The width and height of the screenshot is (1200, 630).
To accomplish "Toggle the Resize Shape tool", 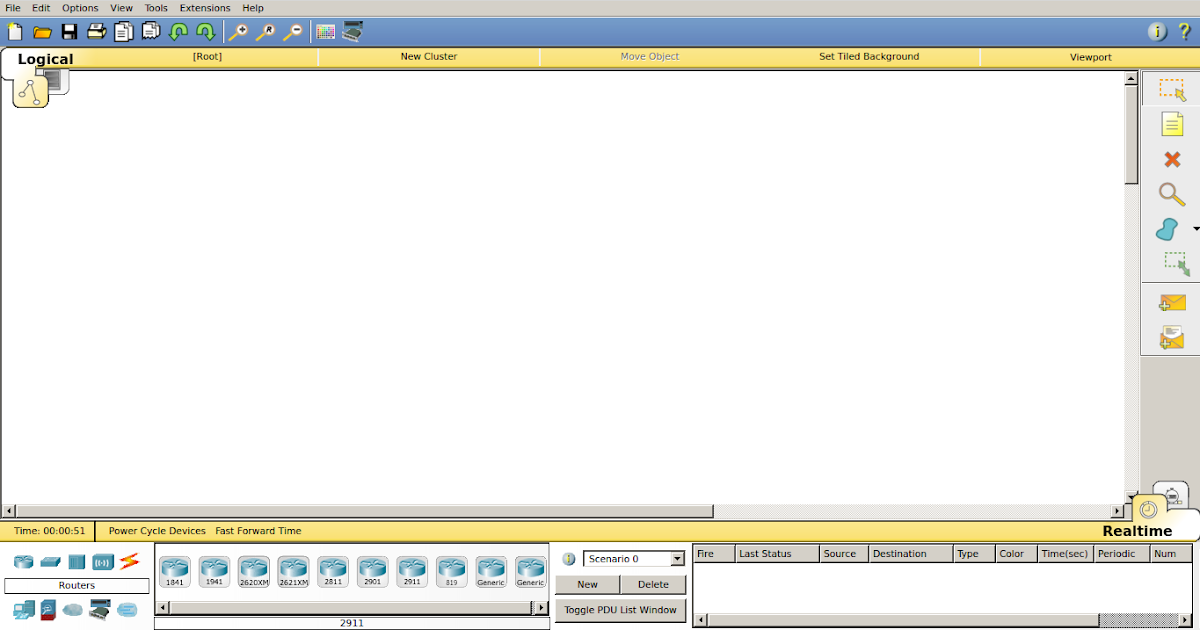I will tap(1174, 264).
